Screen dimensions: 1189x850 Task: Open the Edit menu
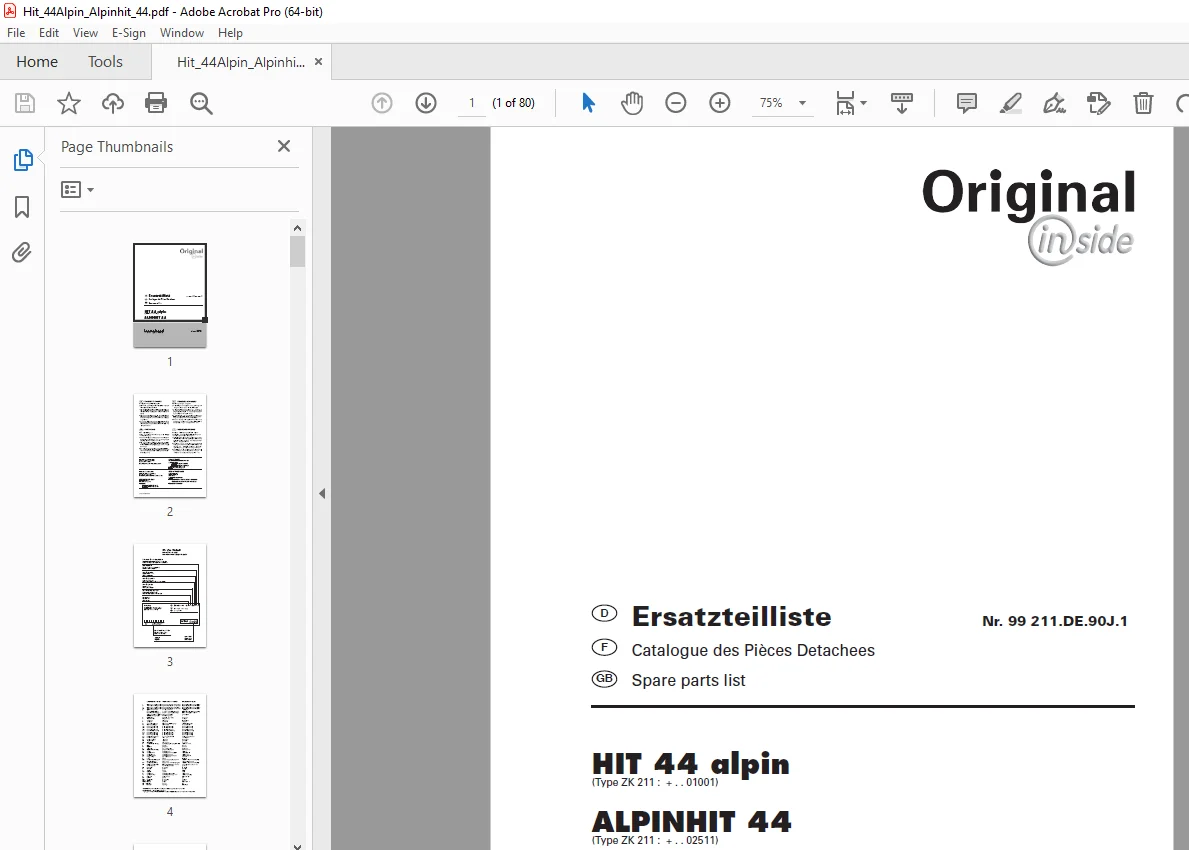(49, 33)
